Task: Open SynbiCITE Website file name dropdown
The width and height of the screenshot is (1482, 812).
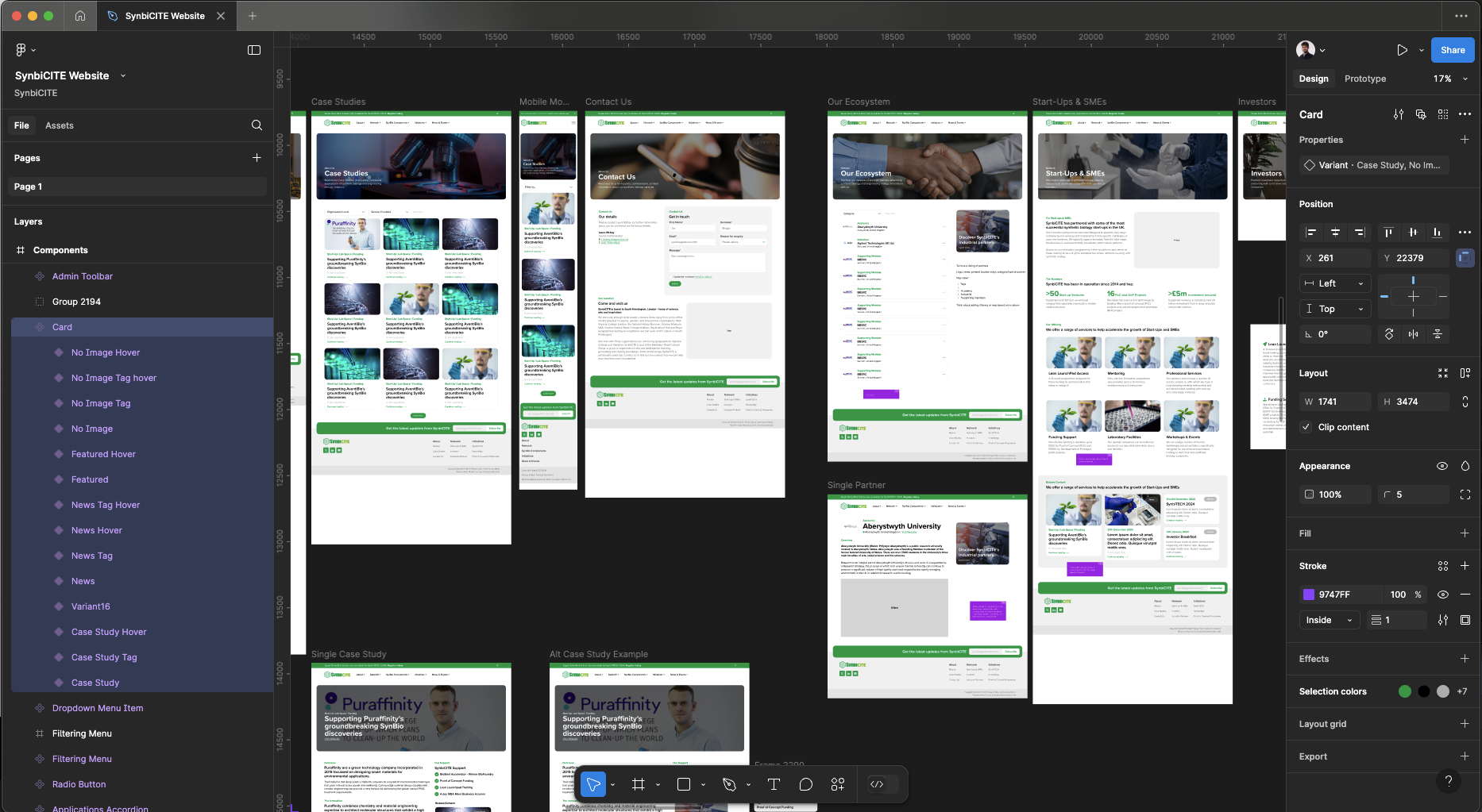Action: coord(123,76)
